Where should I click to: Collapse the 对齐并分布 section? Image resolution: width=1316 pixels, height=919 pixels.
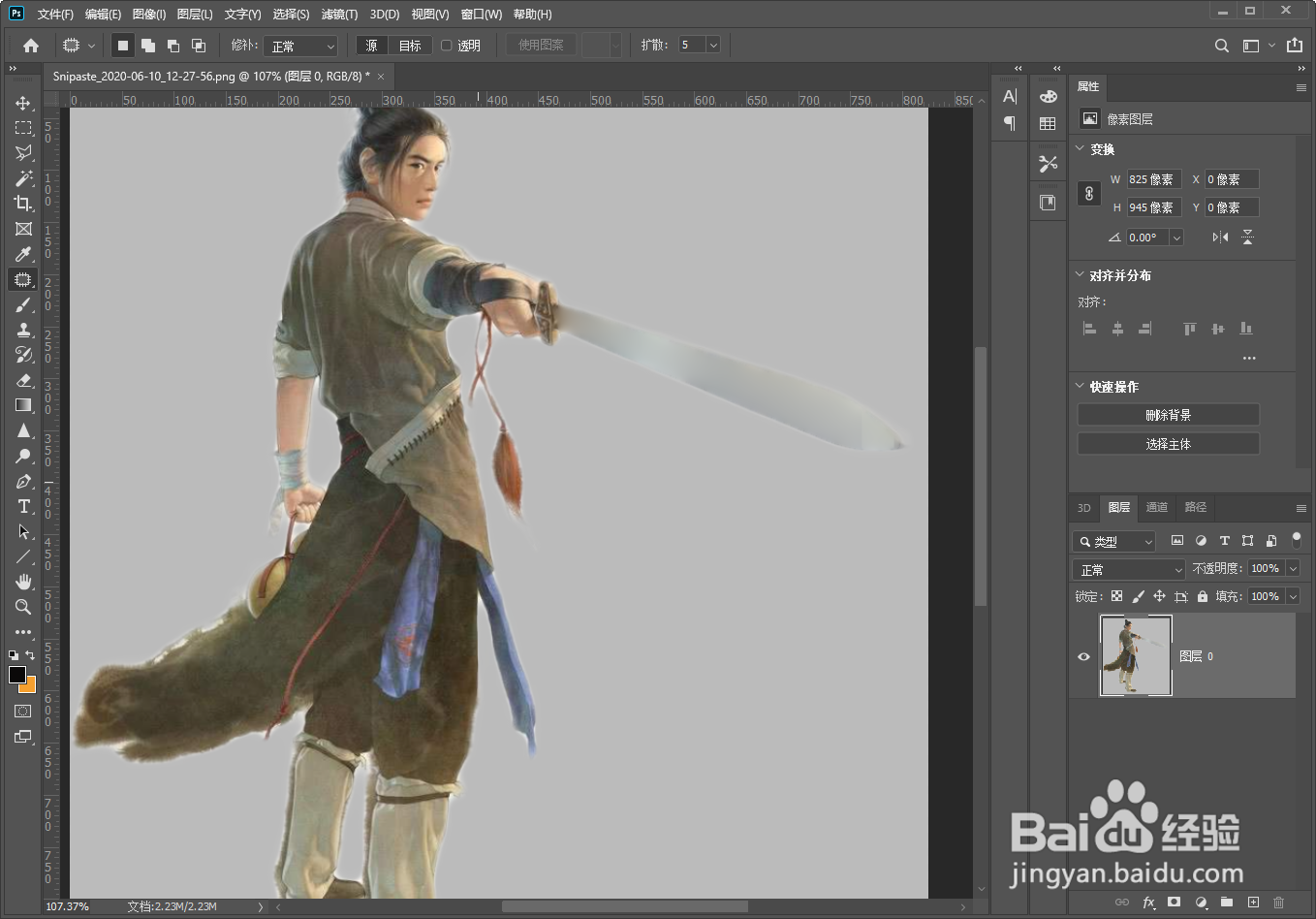click(1080, 274)
